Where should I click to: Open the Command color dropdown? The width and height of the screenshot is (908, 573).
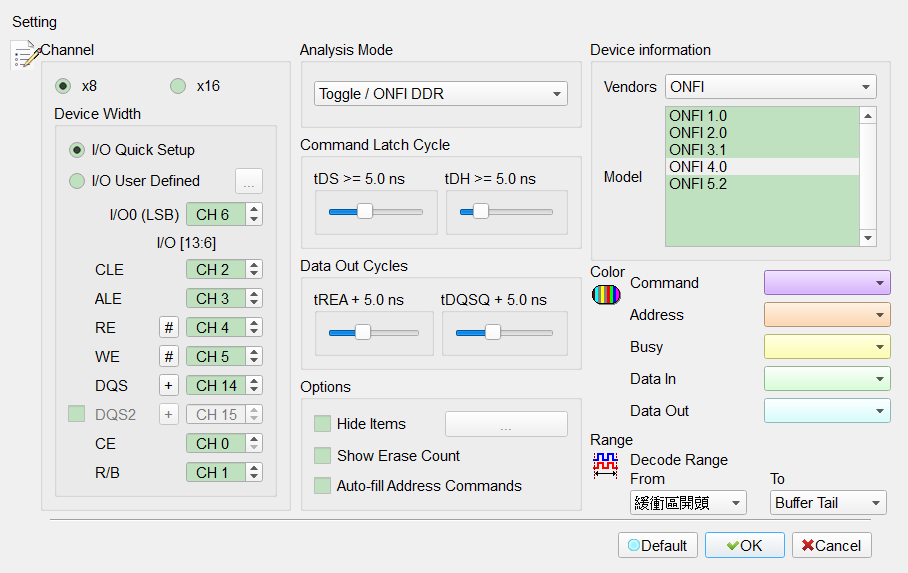pyautogui.click(x=827, y=283)
